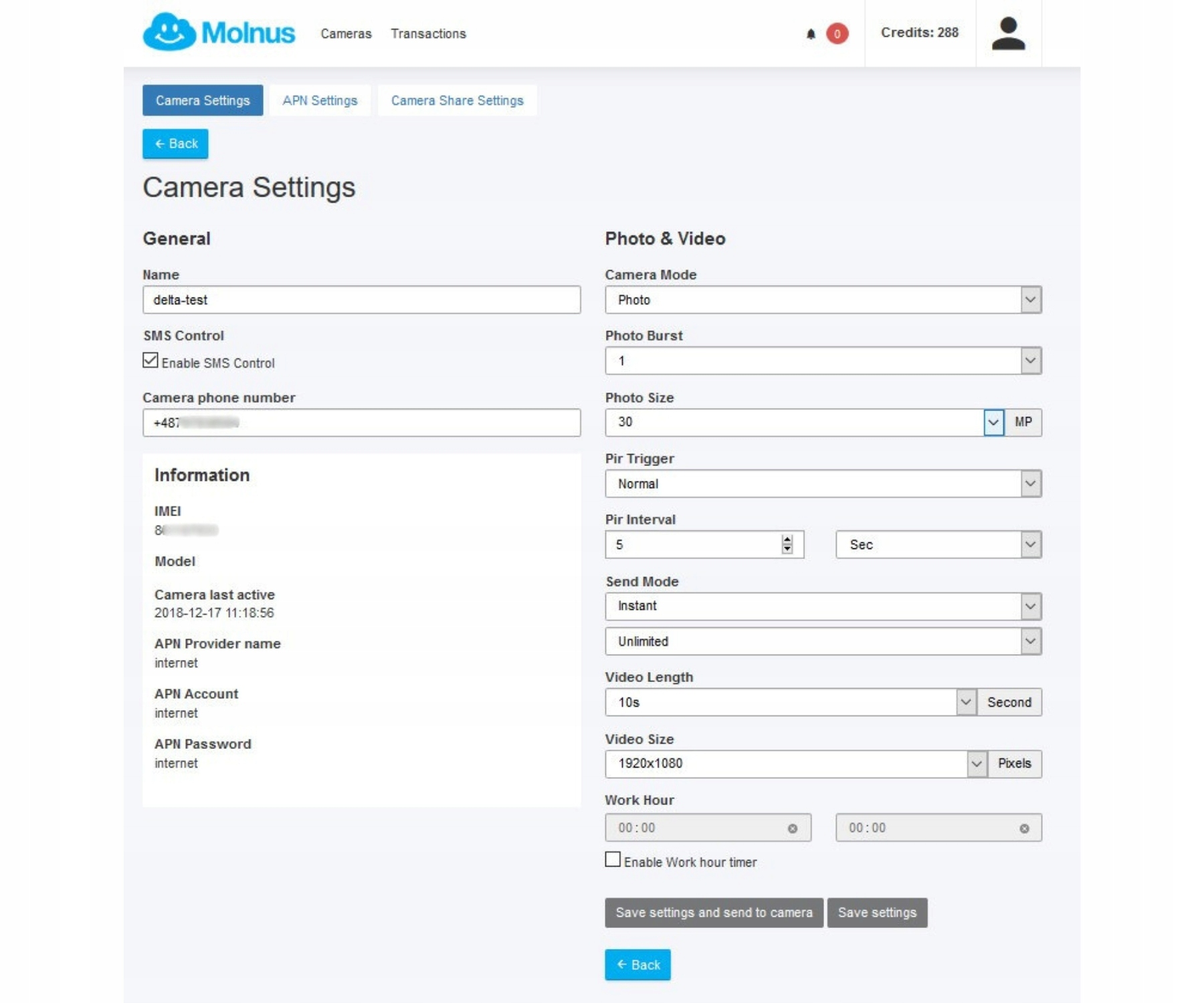Open the Camera Share Settings tab
The width and height of the screenshot is (1204, 1003).
[x=457, y=100]
